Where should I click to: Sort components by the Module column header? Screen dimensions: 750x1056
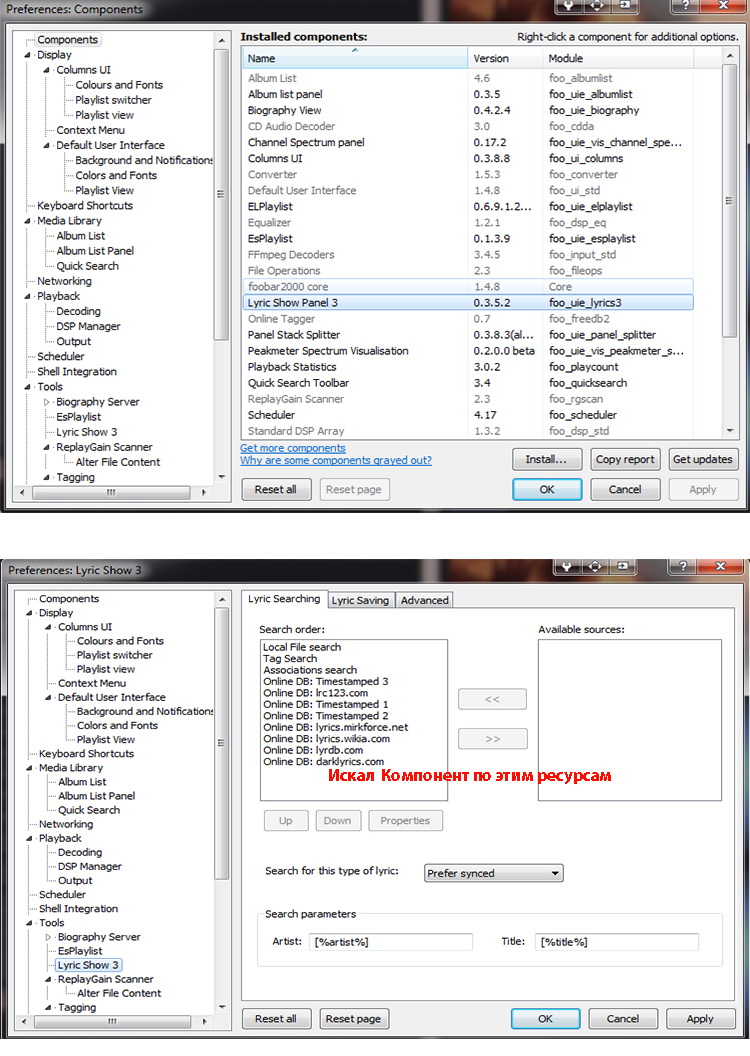pos(617,59)
